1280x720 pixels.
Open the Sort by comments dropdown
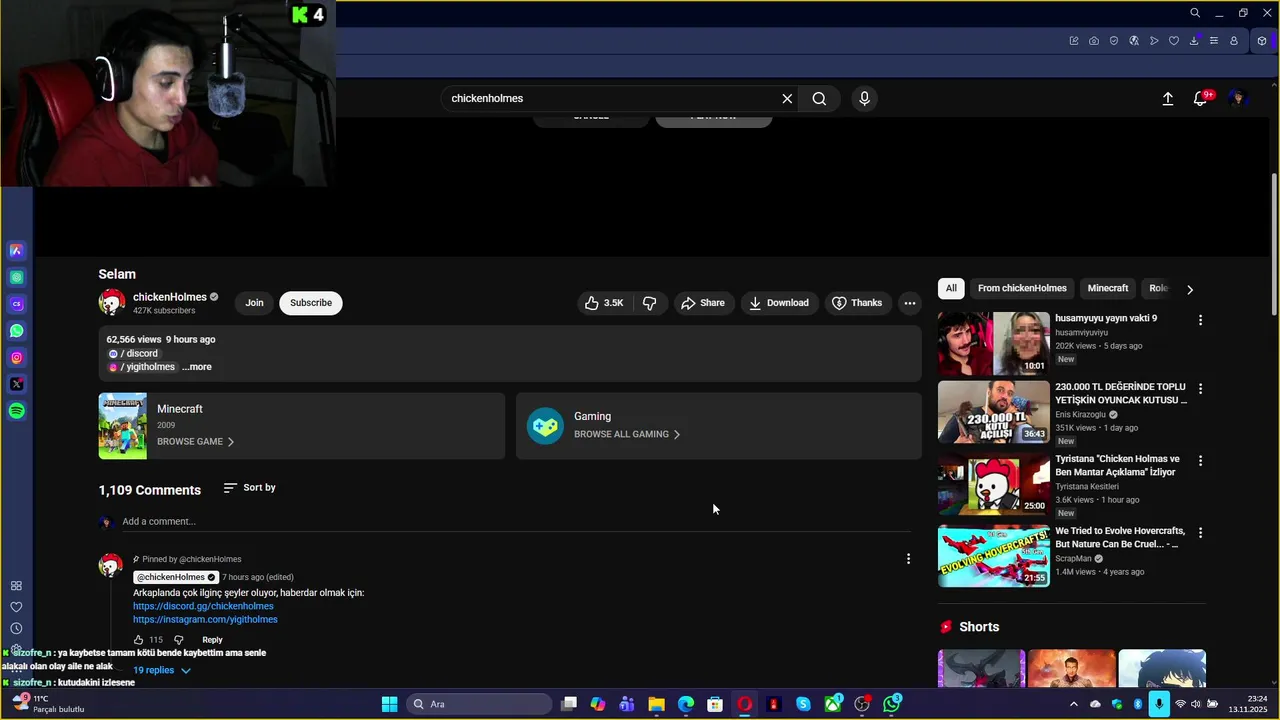[x=250, y=488]
